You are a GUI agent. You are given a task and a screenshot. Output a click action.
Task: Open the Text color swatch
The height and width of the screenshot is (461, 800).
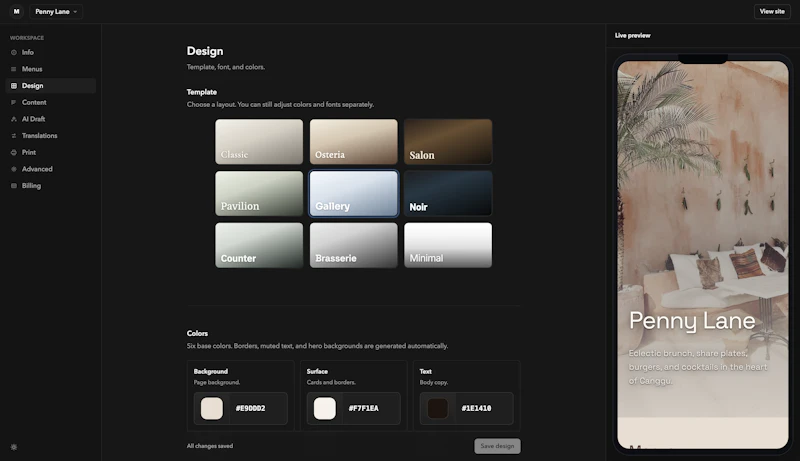coord(438,408)
